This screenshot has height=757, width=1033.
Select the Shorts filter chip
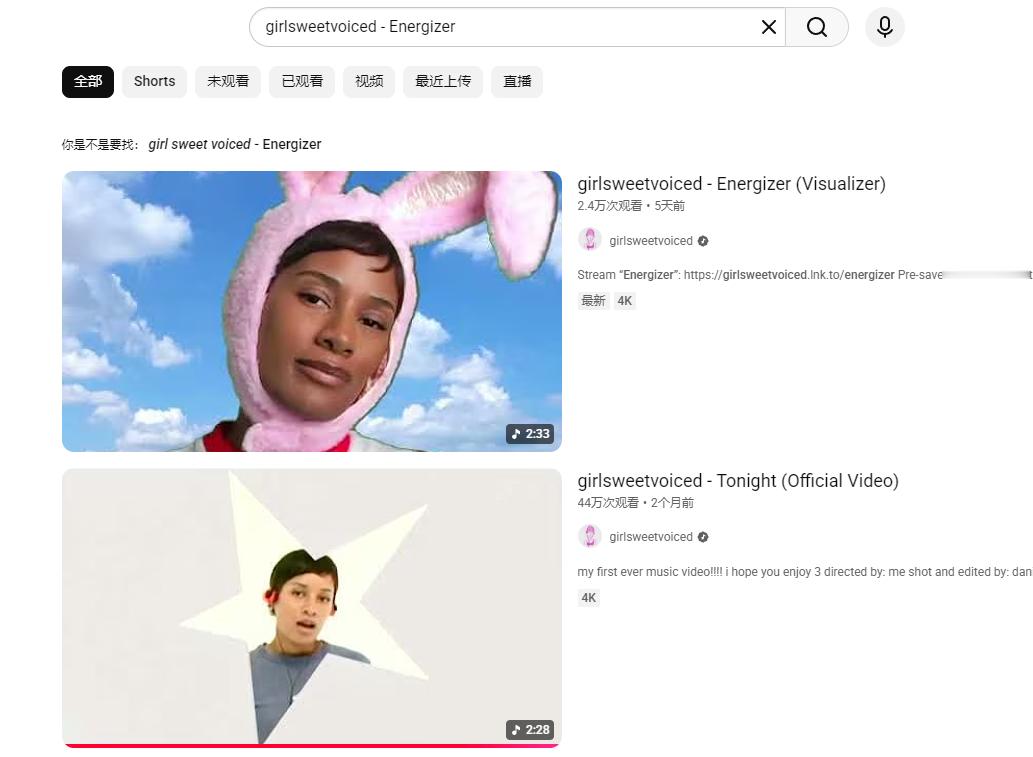click(154, 82)
